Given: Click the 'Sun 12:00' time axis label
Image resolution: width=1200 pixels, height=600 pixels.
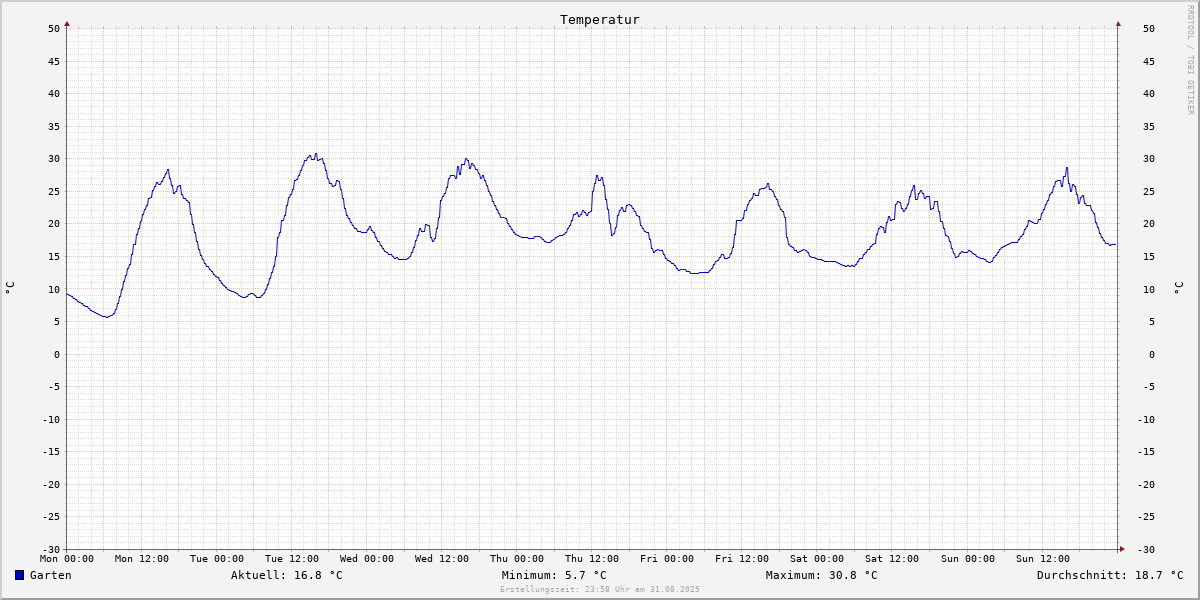Looking at the screenshot, I should pos(1042,559).
